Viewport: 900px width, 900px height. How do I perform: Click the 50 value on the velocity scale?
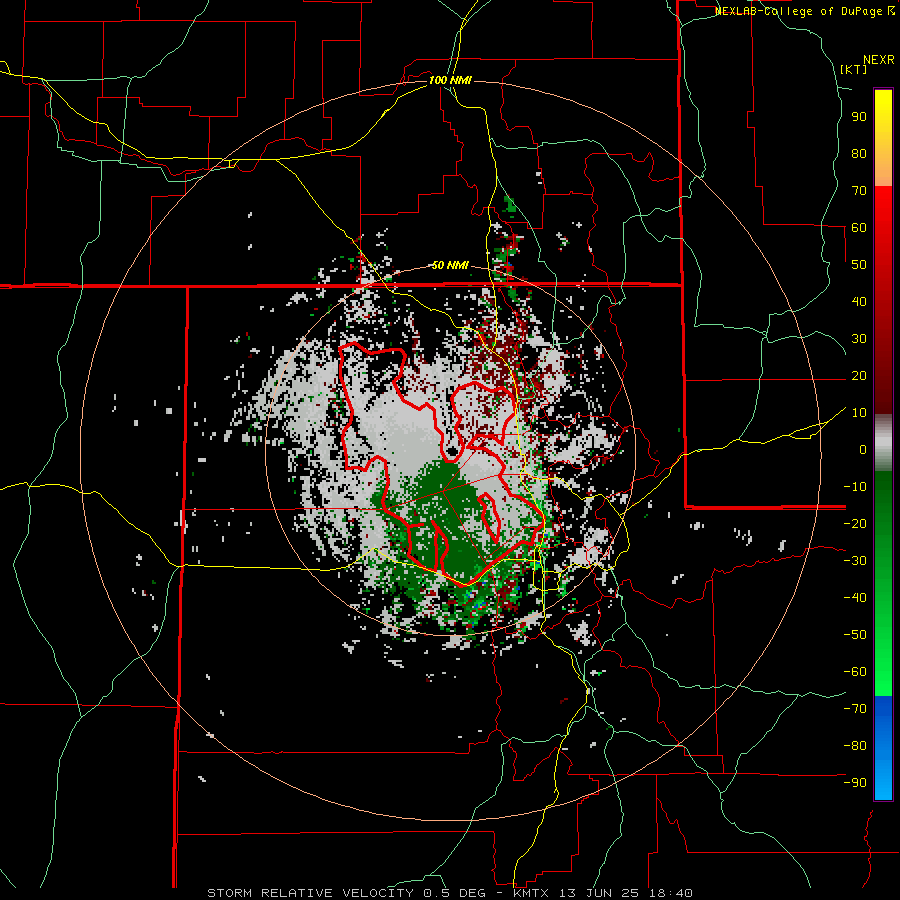pyautogui.click(x=859, y=265)
